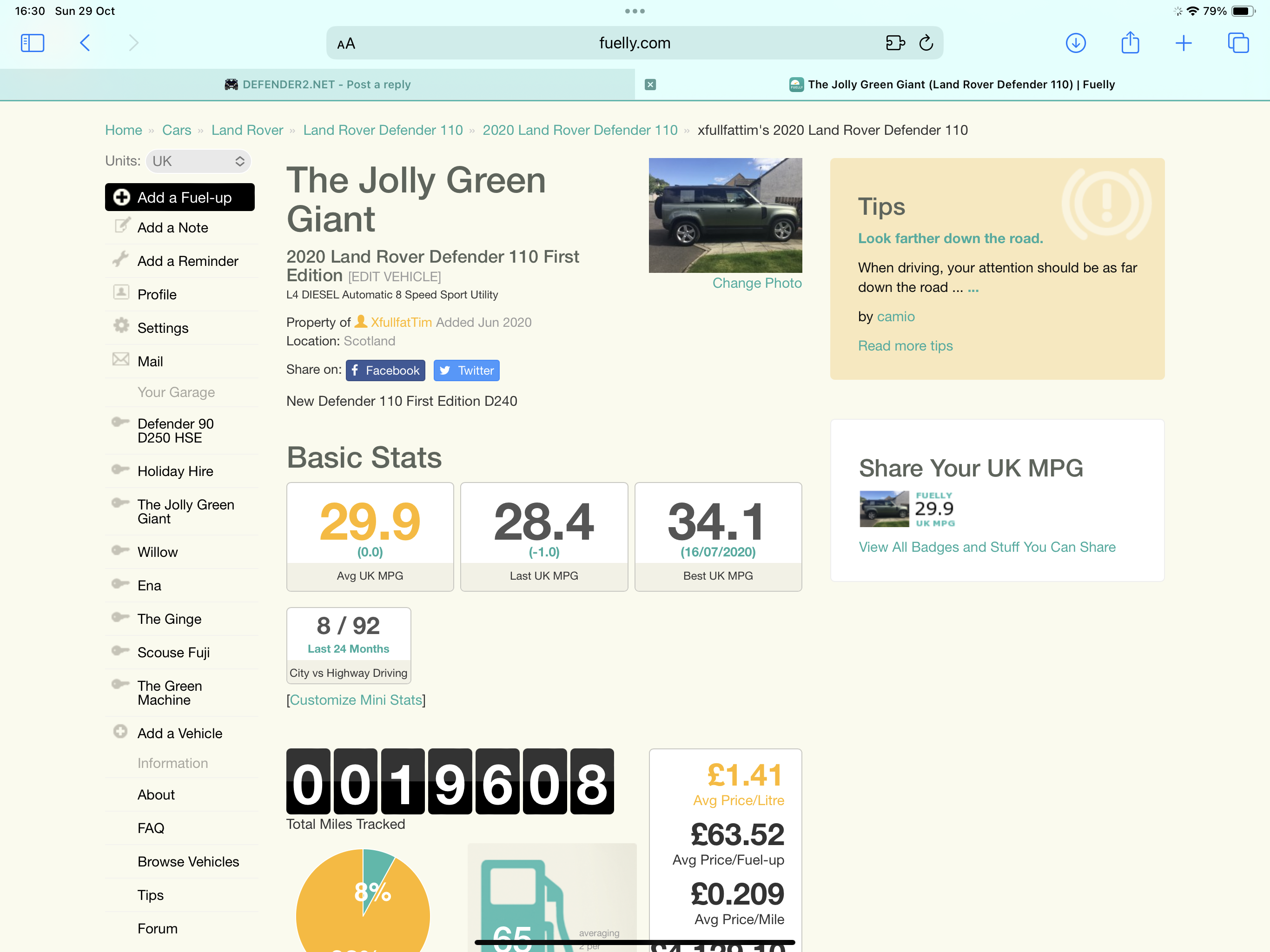This screenshot has height=952, width=1270.
Task: Toggle the Safari sidebar icon
Action: pyautogui.click(x=32, y=43)
